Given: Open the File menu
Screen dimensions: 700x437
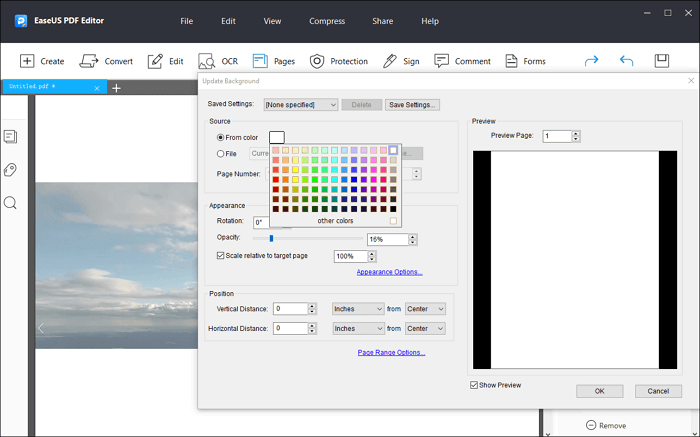Looking at the screenshot, I should click(x=187, y=21).
